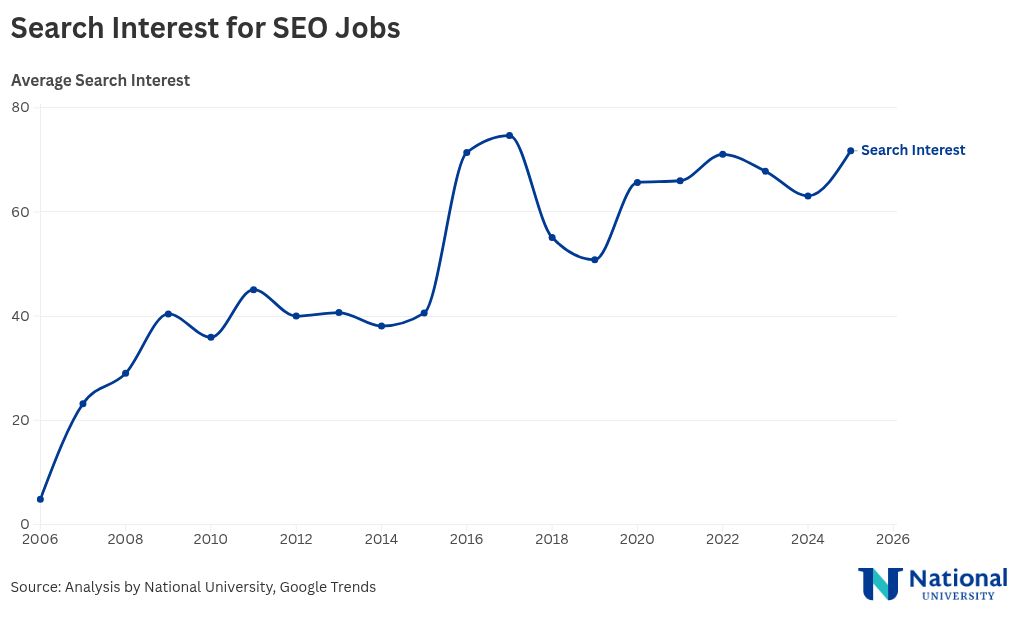The image size is (1020, 620).
Task: Click the source text mentioning Google Trends
Action: click(193, 587)
